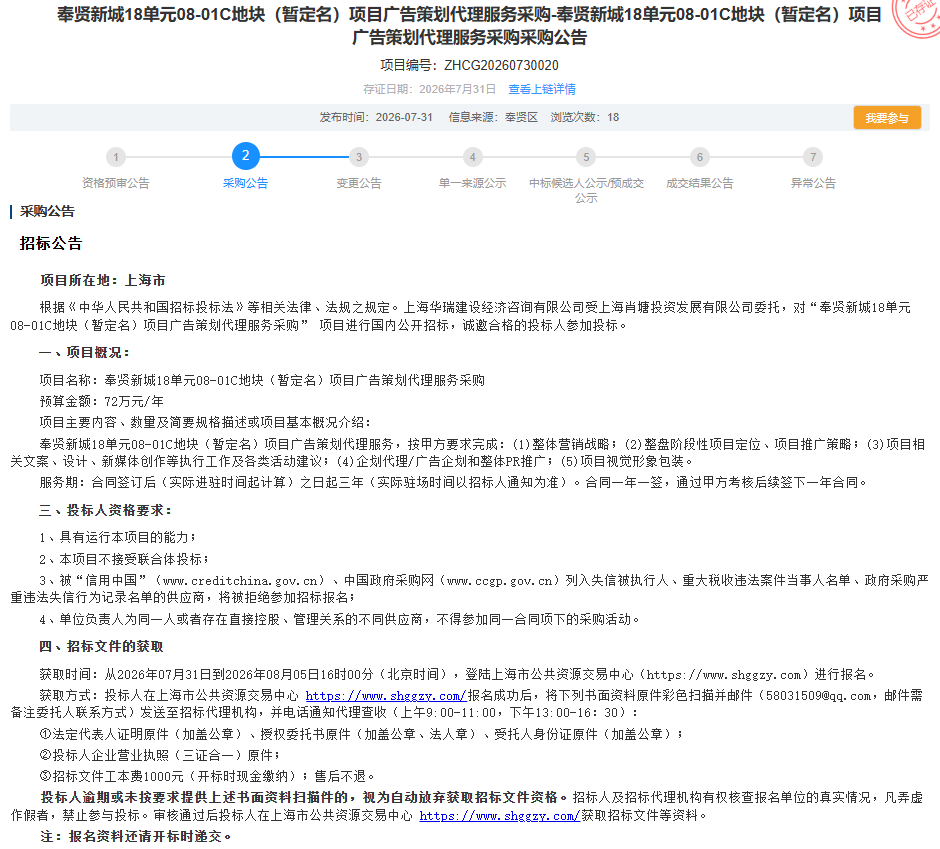Viewport: 940px width, 849px height.
Task: Select the active step 2 circle
Action: point(245,156)
